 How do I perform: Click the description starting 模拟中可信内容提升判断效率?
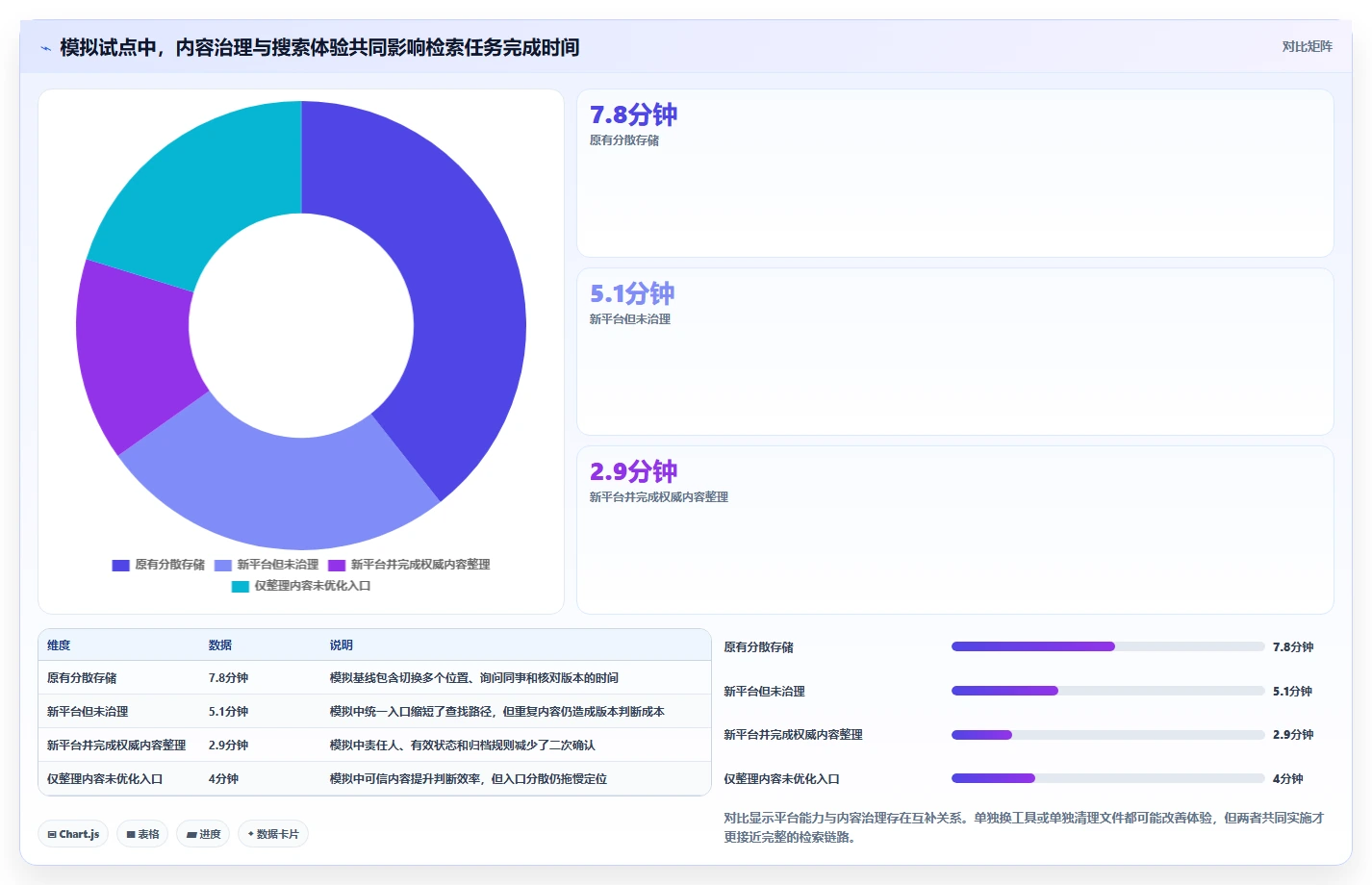469,779
